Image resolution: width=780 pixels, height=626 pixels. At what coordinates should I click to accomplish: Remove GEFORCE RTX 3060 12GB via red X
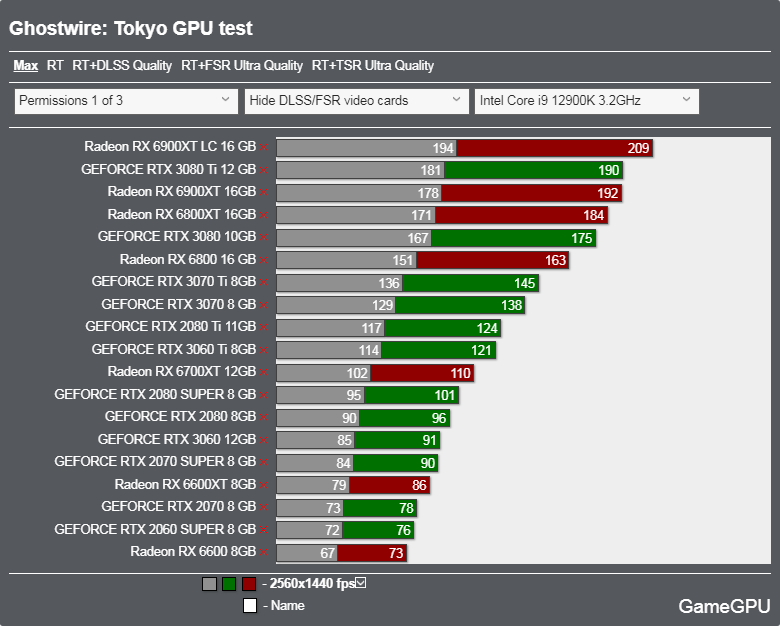[264, 440]
